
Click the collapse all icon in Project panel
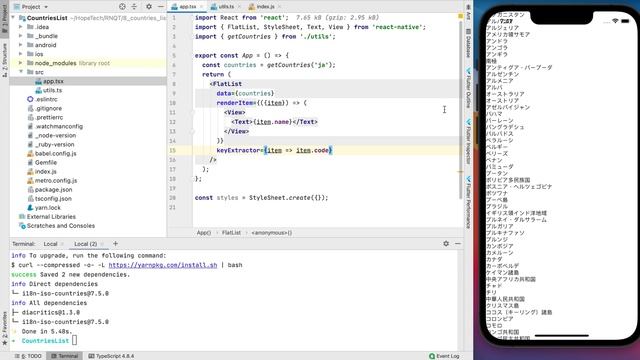(134, 7)
